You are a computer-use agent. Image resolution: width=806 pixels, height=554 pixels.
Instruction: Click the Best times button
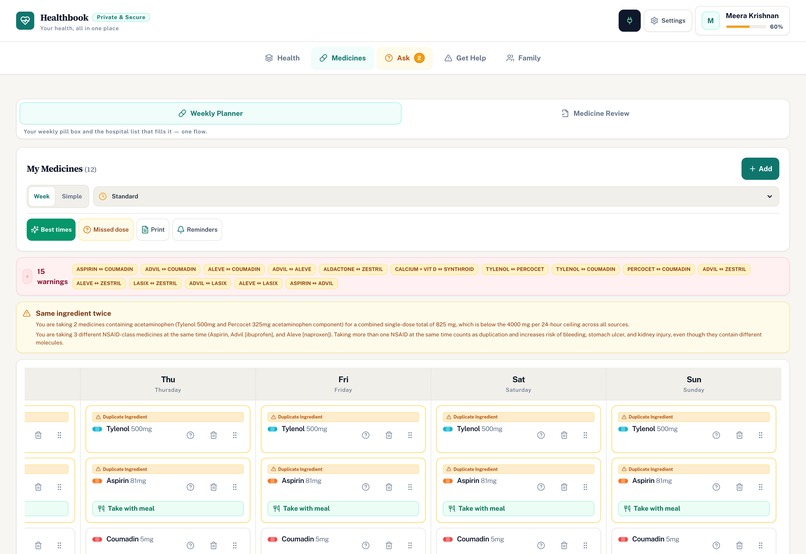[x=51, y=230]
